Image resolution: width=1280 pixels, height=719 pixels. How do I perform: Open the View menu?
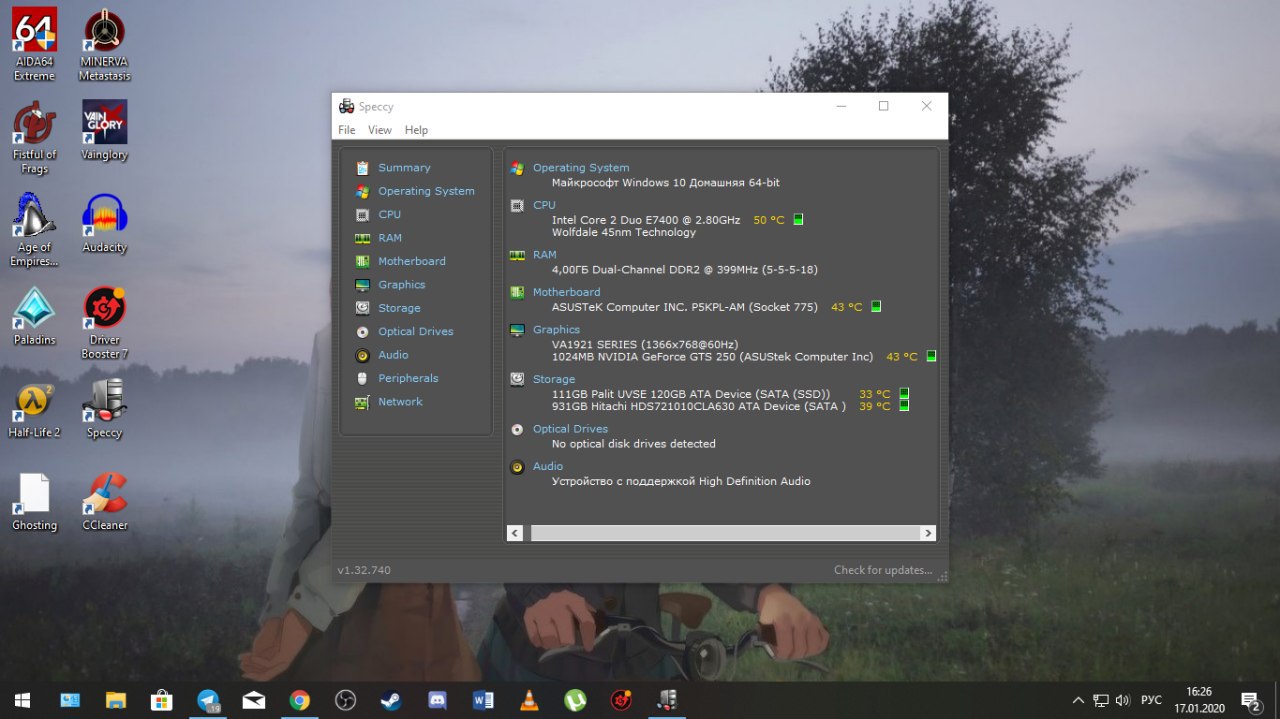click(380, 130)
